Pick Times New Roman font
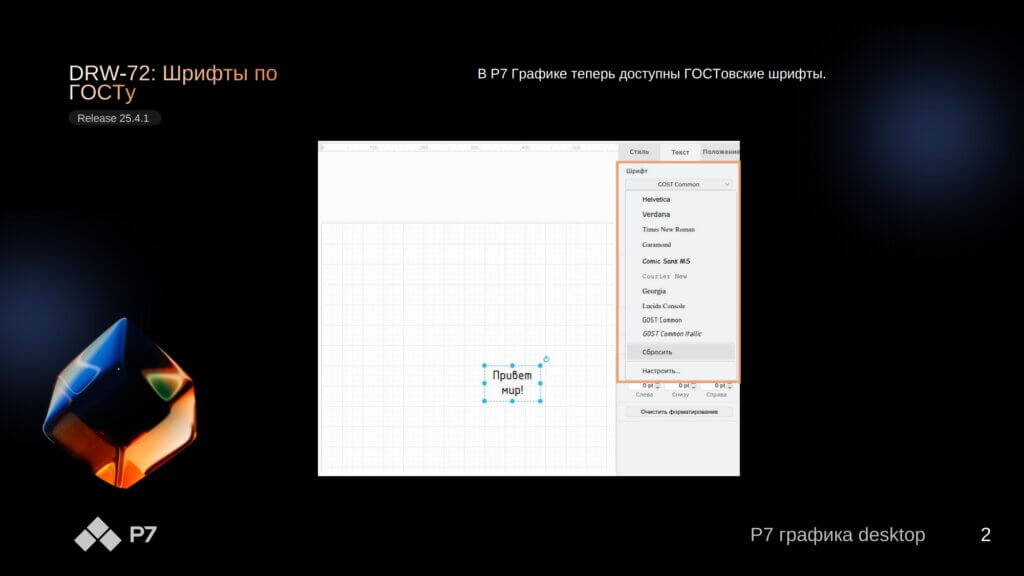Screen dimensions: 1024x576 tap(668, 229)
